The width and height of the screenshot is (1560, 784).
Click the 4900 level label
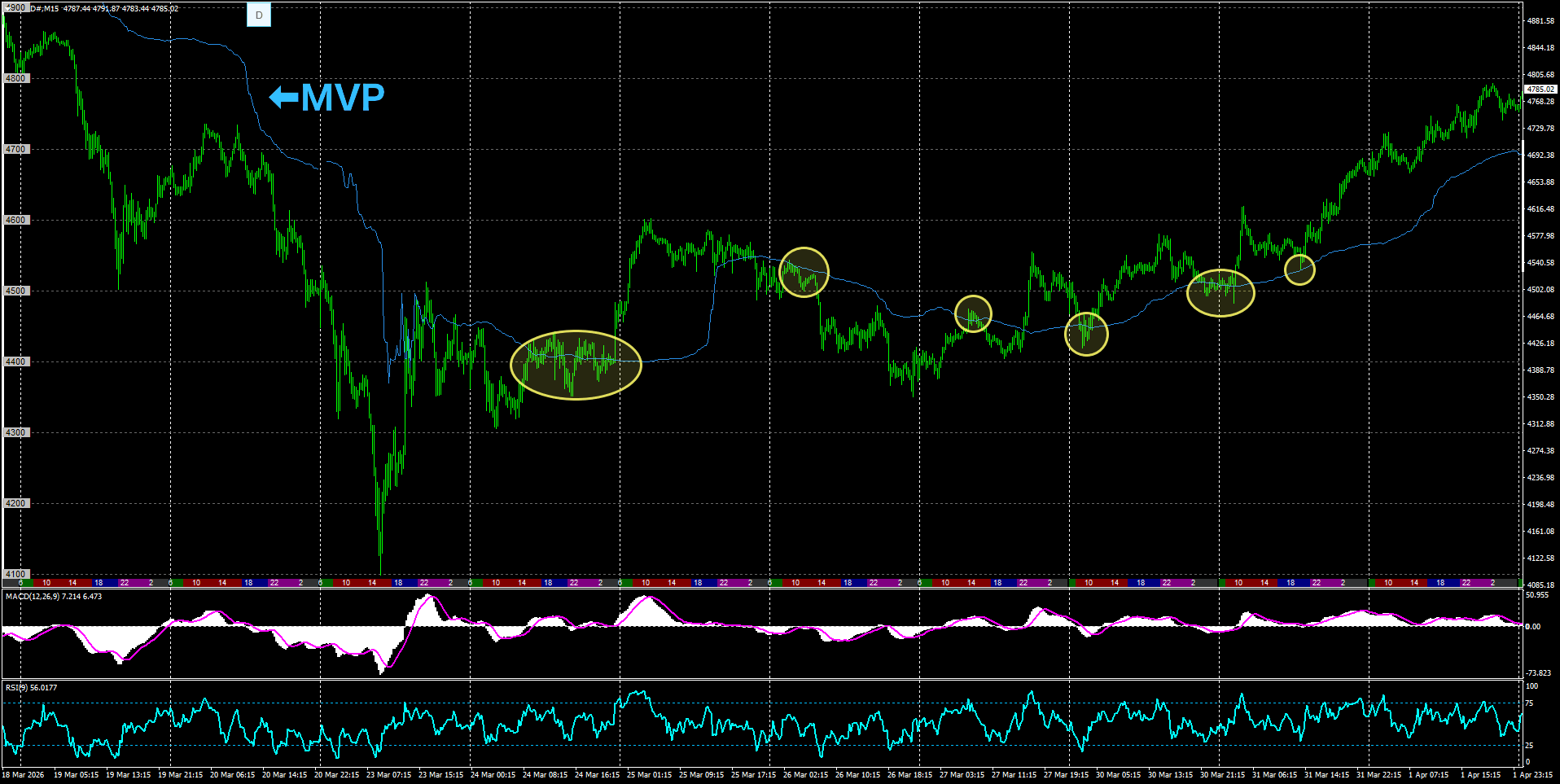tap(15, 7)
